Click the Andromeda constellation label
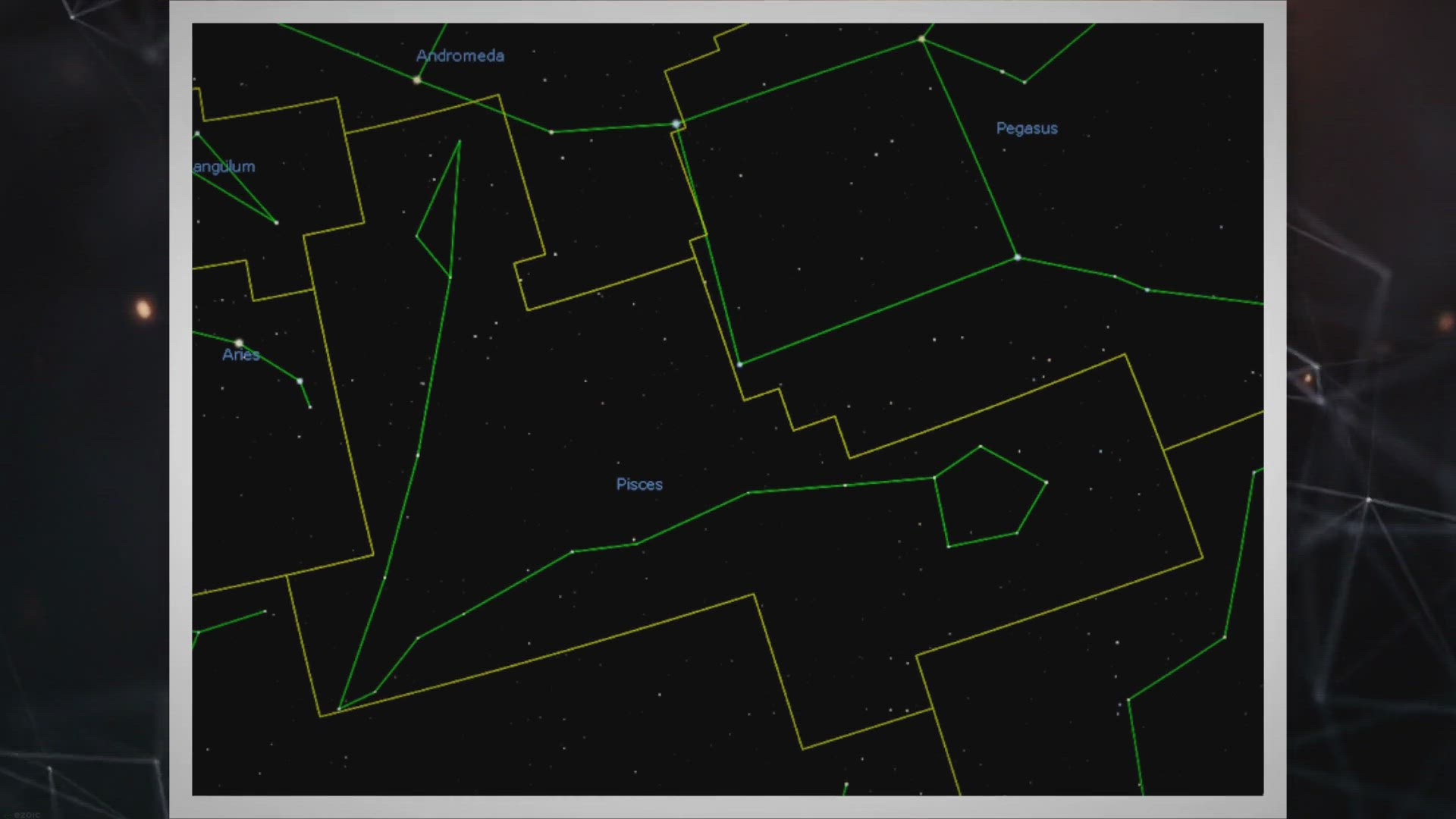This screenshot has height=819, width=1456. [x=460, y=55]
